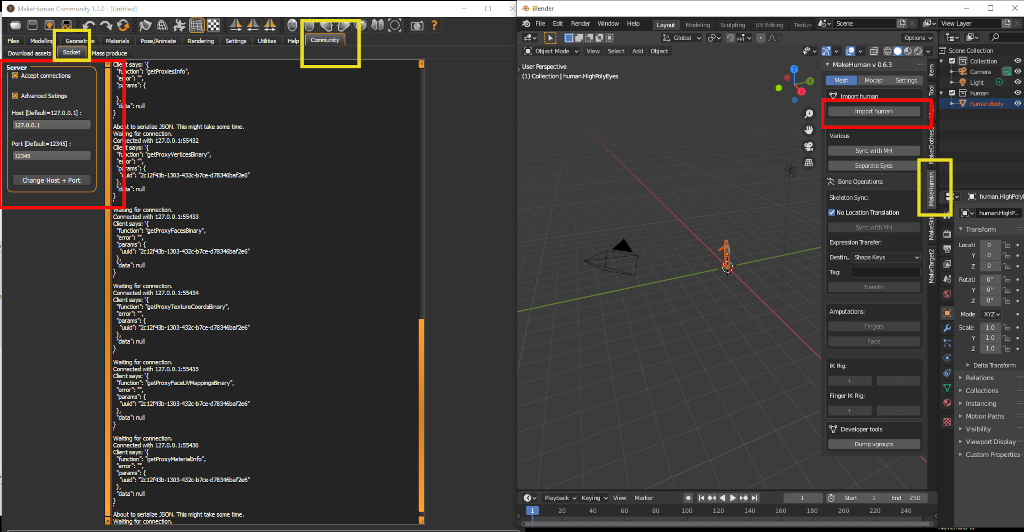1024x532 pixels.
Task: Open Object Mode dropdown in Blender
Action: tap(552, 51)
